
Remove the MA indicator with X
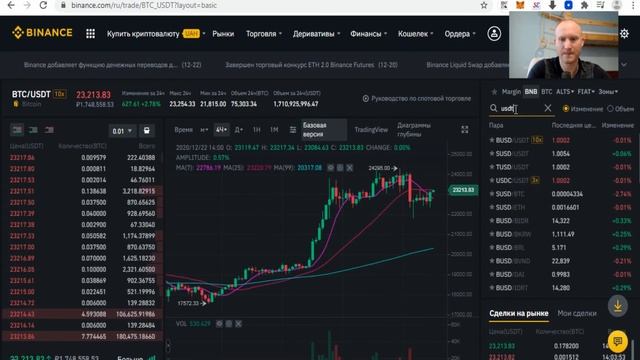[x=350, y=167]
